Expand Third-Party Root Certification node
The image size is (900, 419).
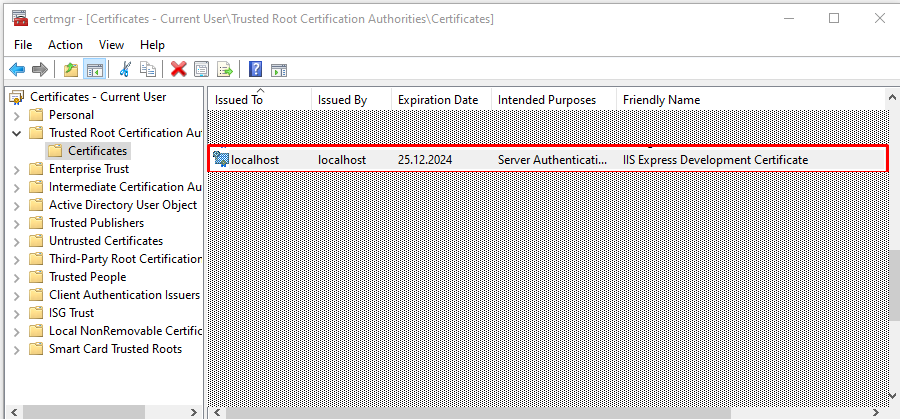pos(17,259)
